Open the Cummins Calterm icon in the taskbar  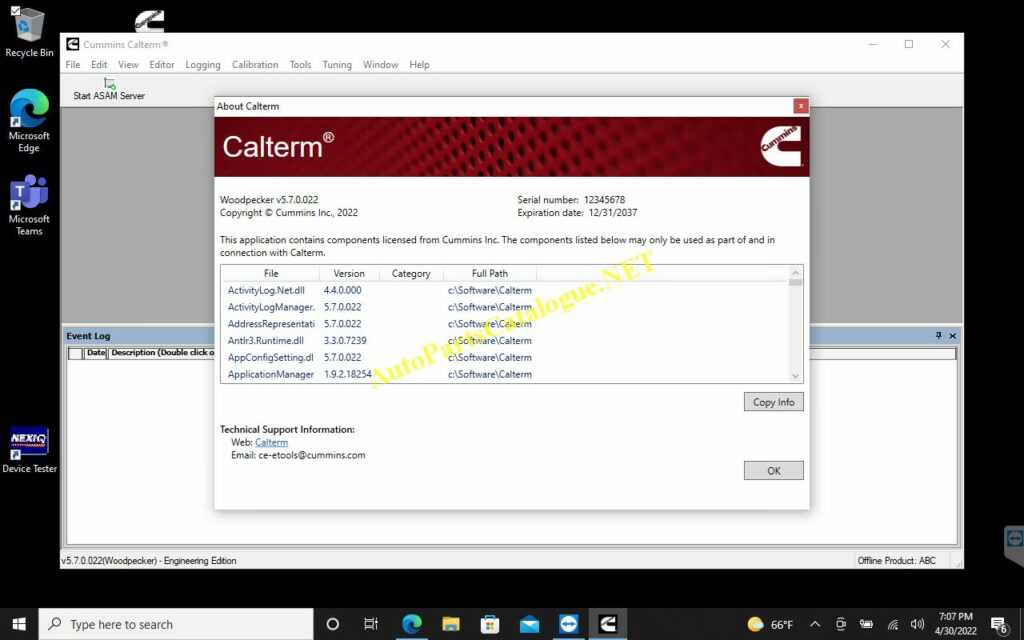[x=608, y=623]
